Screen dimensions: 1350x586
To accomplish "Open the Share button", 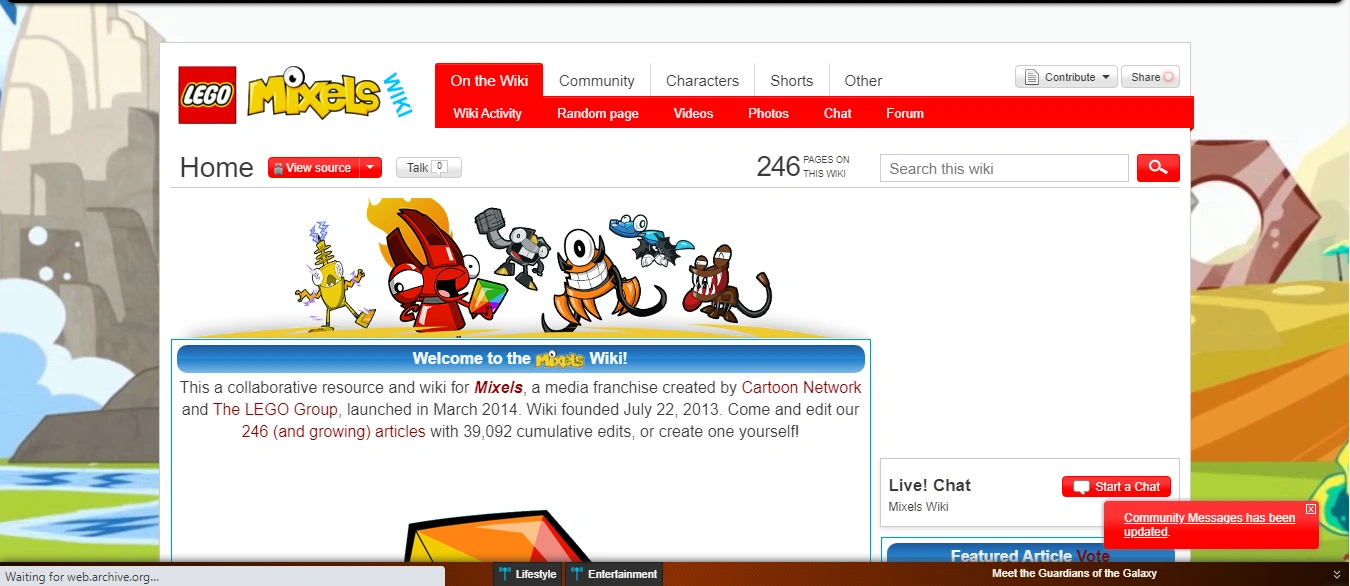I will pyautogui.click(x=1150, y=77).
